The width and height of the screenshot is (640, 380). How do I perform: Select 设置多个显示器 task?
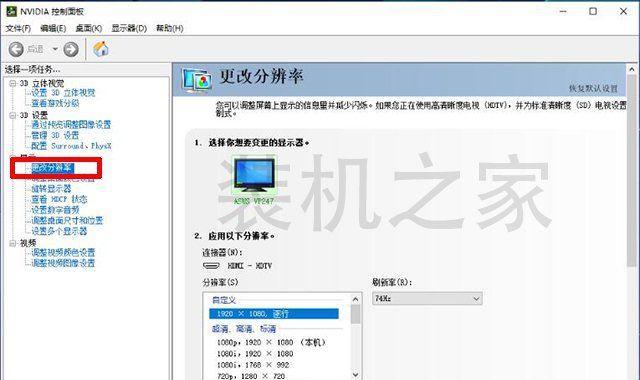(x=59, y=231)
